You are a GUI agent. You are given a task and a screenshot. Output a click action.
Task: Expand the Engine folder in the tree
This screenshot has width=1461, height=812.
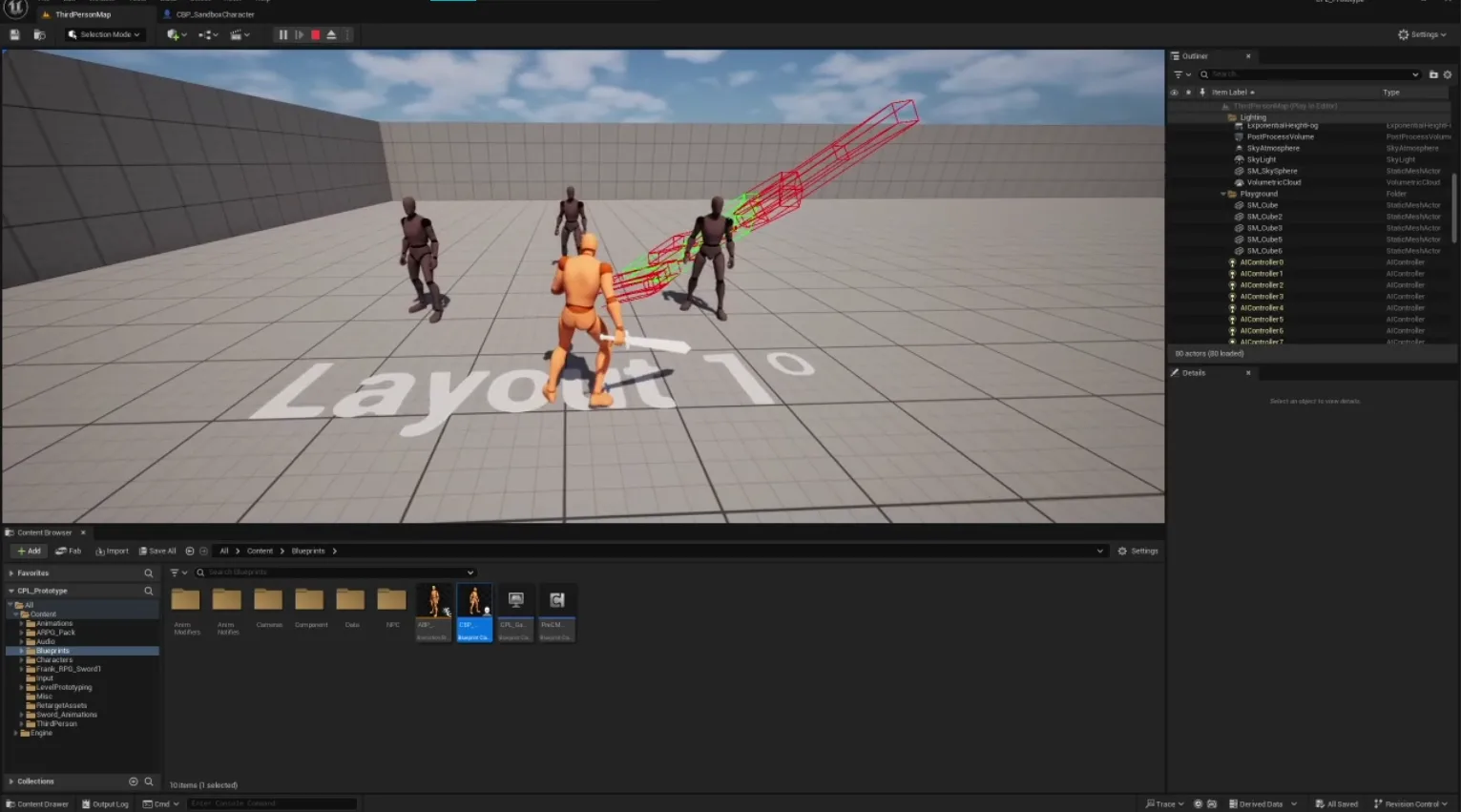(15, 733)
